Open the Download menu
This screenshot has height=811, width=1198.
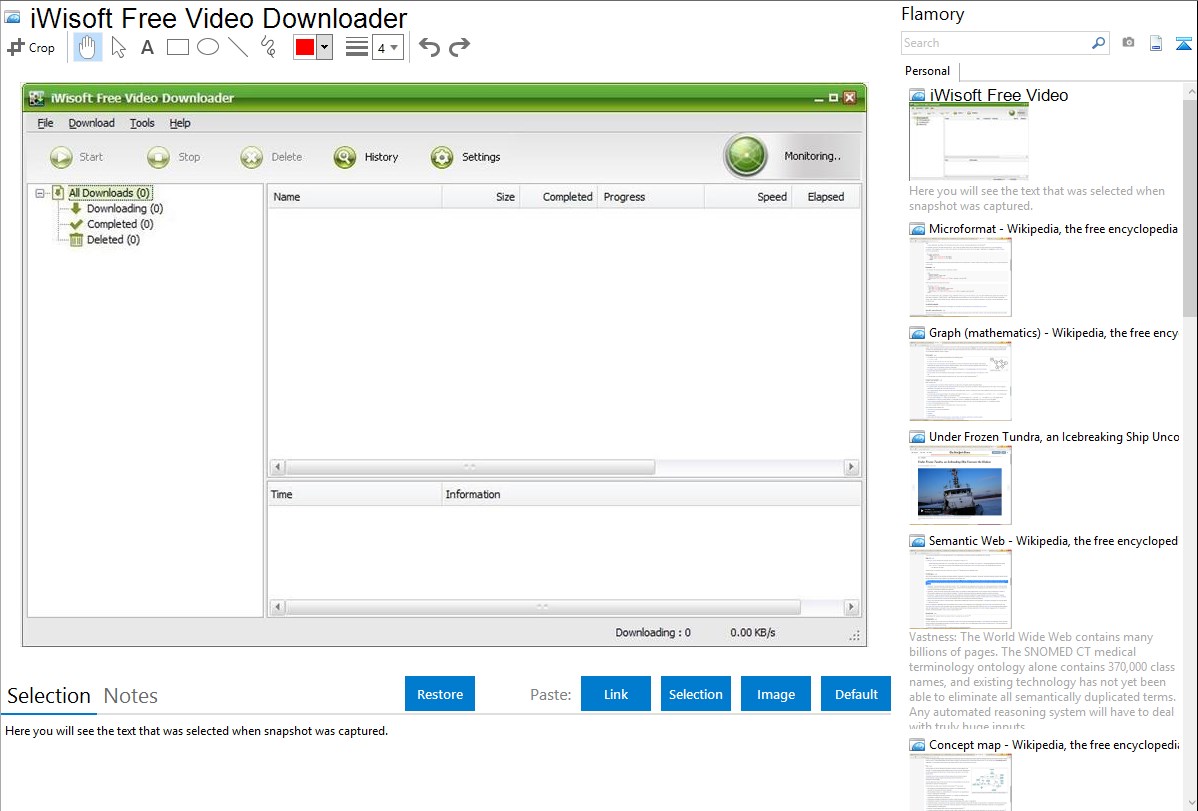[91, 123]
